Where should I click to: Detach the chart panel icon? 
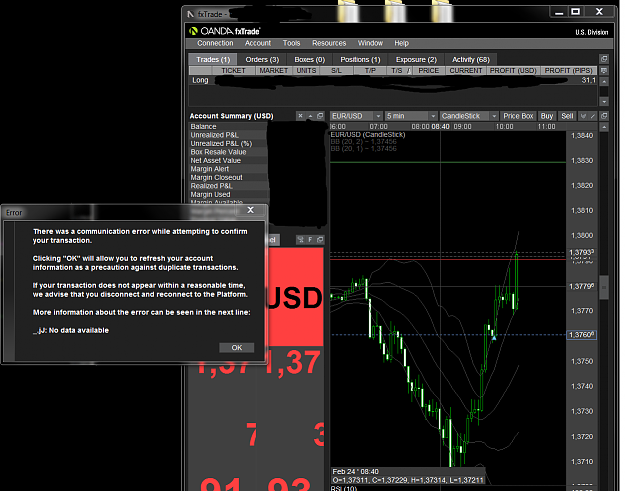pos(604,116)
